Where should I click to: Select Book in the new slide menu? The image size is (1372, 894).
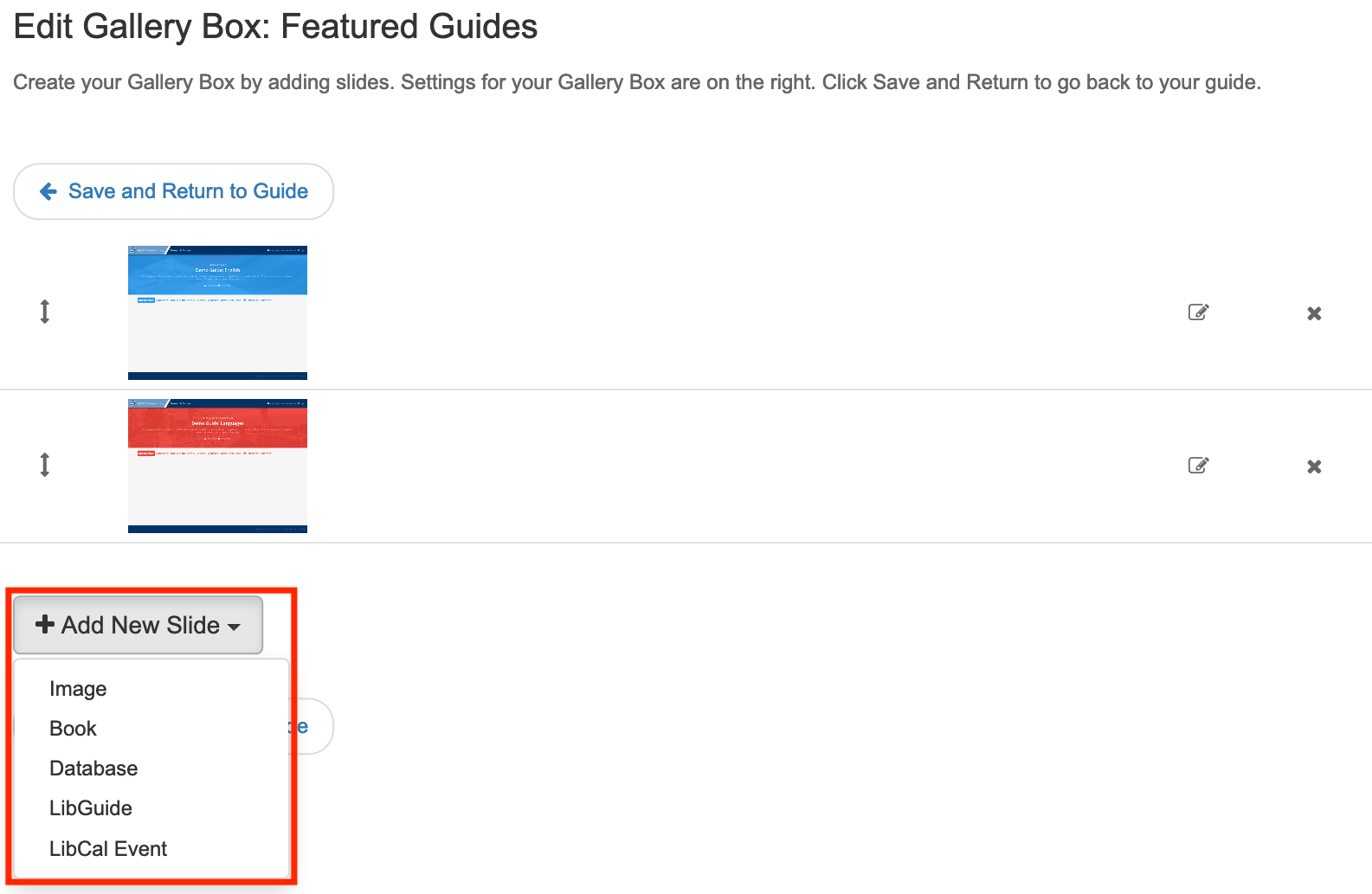click(x=74, y=729)
